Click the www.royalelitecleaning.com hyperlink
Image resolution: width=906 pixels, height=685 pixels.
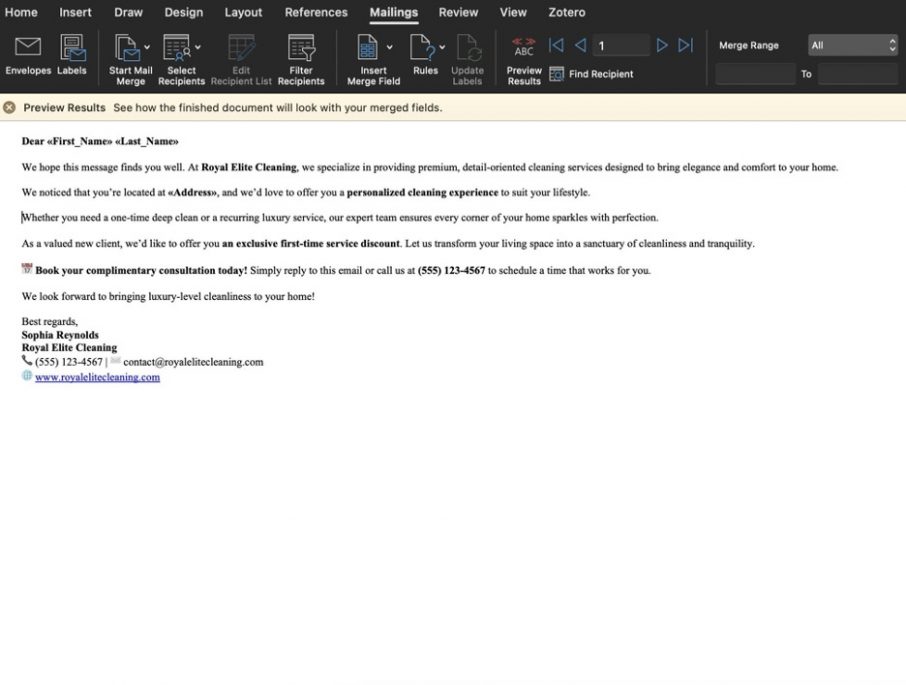point(96,376)
